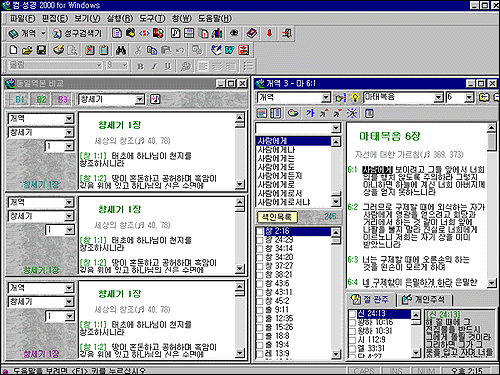Click the clipboard with red X icon
Screen dimensions: 500x375
tap(89, 50)
